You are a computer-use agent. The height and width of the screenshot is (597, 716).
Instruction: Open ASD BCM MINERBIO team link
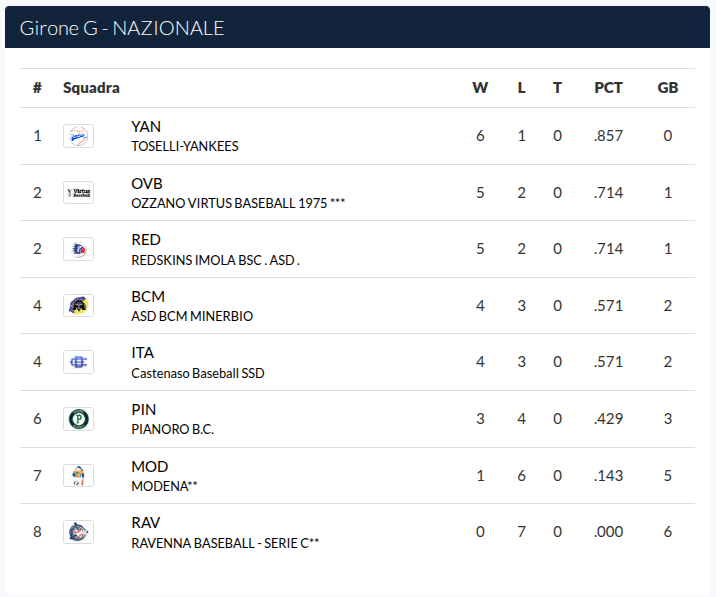pos(192,316)
